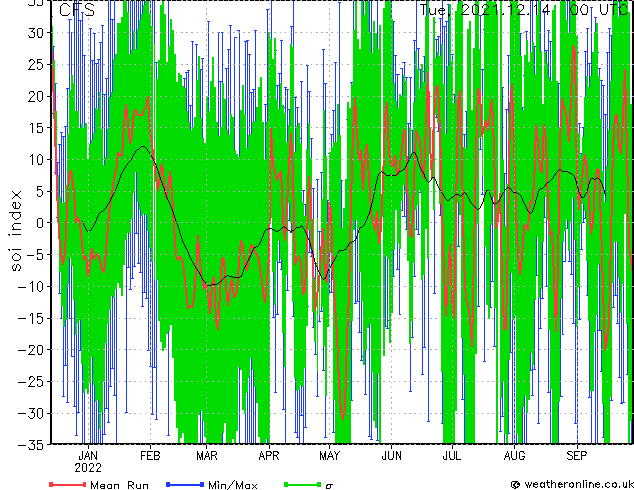Click the y-axis value 15
The image size is (634, 490).
(35, 128)
